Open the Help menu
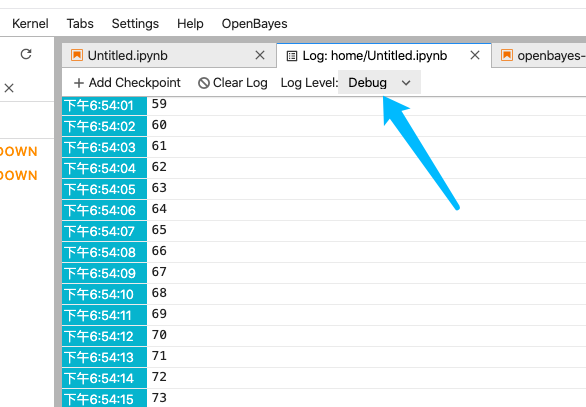This screenshot has width=586, height=407. 190,24
